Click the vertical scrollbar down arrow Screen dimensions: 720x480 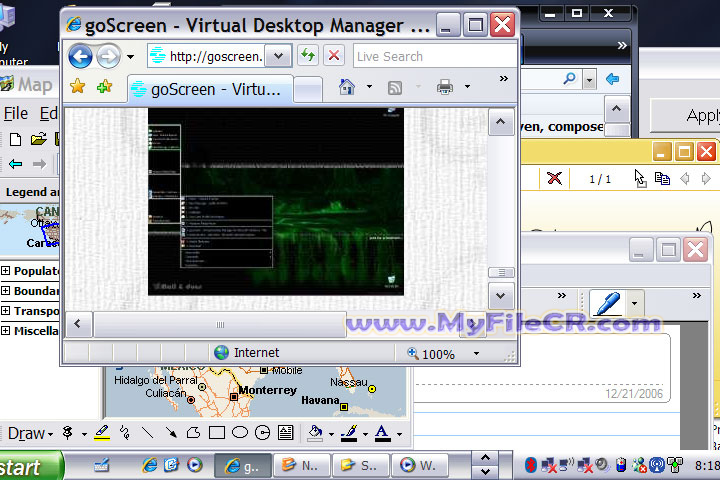501,296
